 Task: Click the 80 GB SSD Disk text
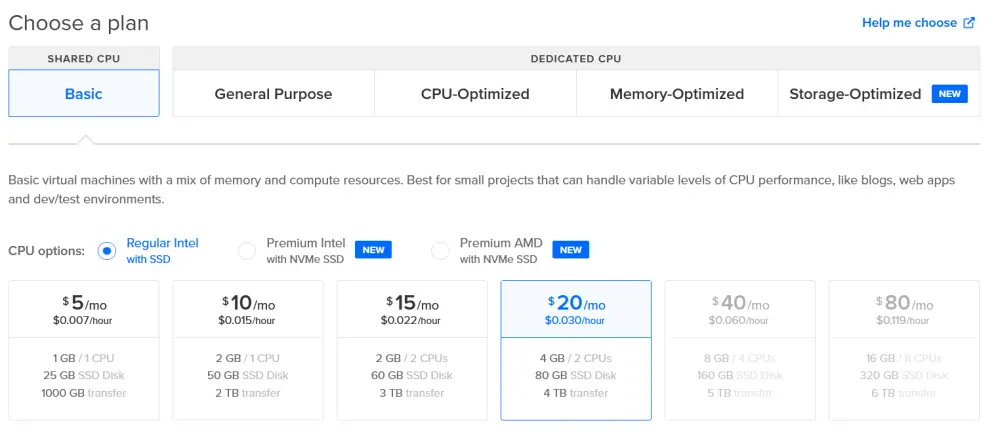tap(576, 375)
